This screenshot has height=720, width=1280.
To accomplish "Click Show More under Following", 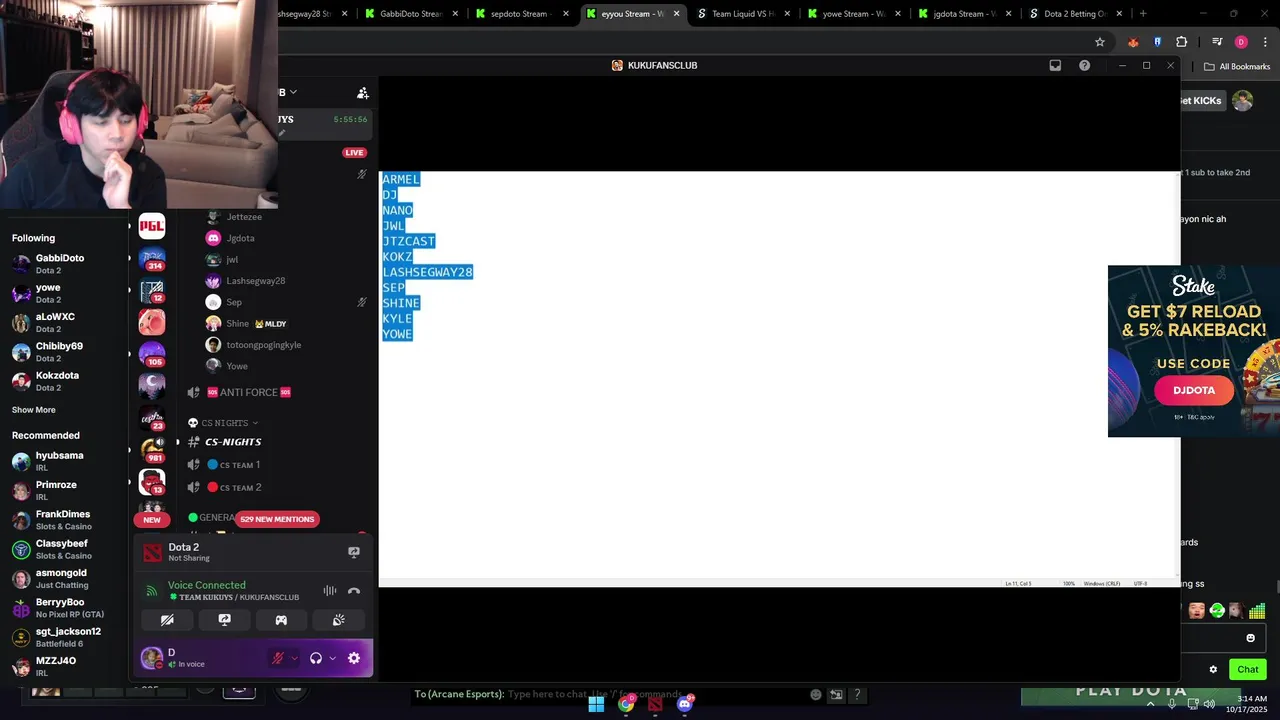I will point(33,410).
